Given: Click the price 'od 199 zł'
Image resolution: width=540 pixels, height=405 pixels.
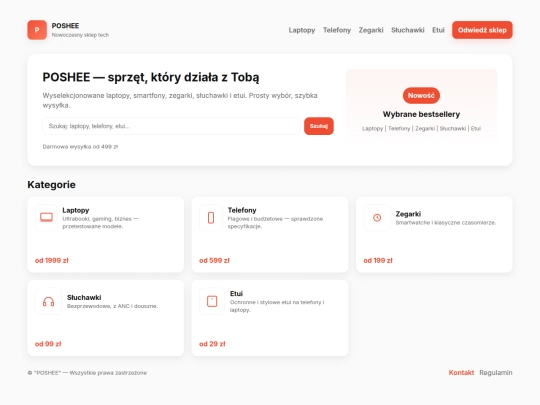Looking at the screenshot, I should click(378, 261).
